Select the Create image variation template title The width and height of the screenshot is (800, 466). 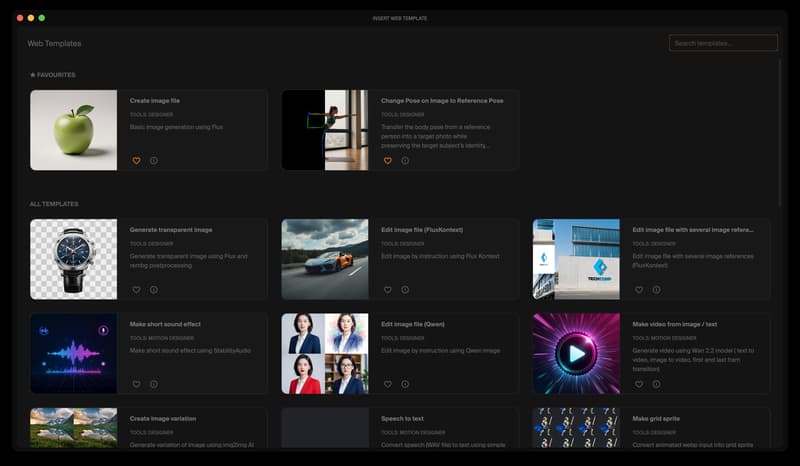coord(163,418)
